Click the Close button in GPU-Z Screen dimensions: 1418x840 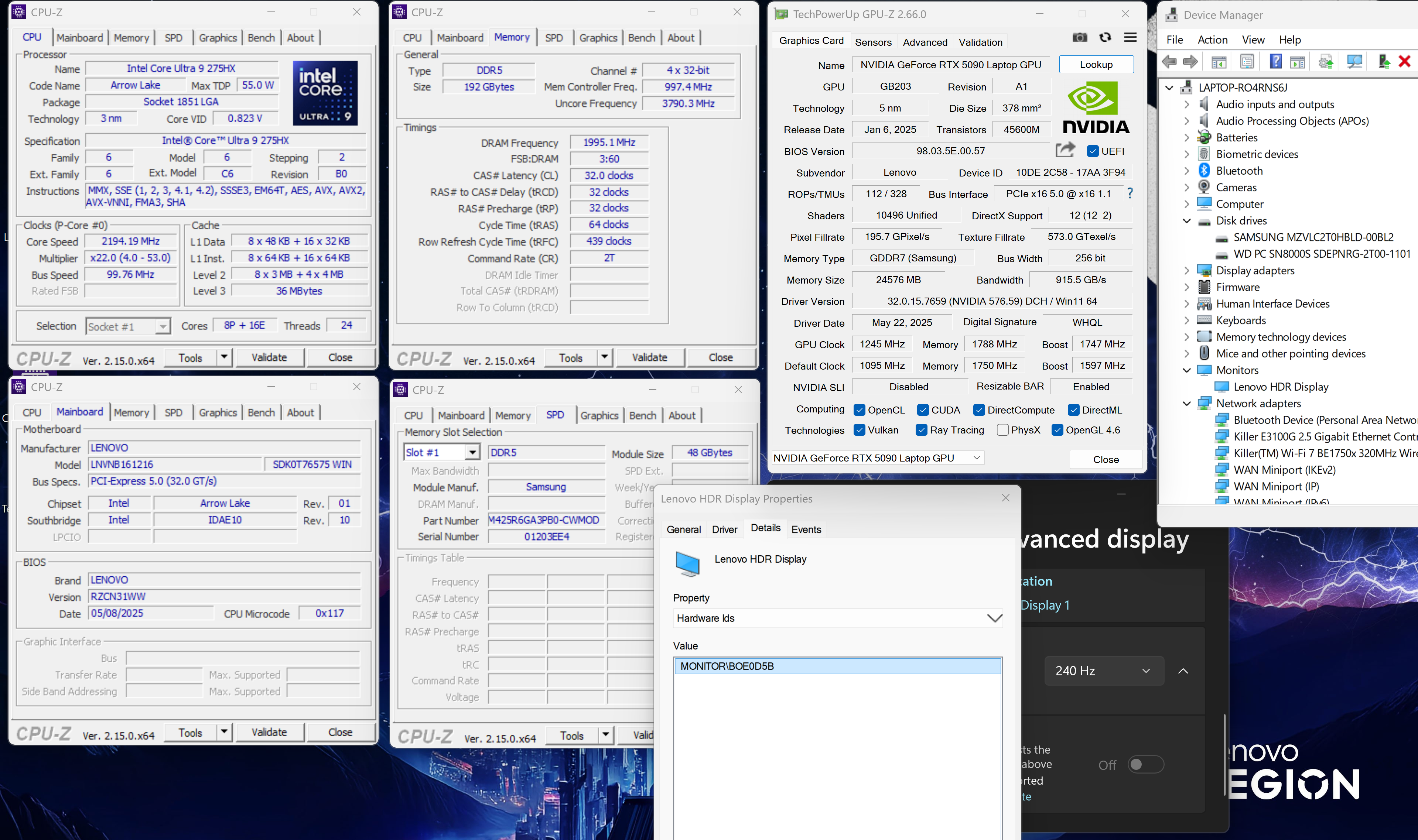1106,459
